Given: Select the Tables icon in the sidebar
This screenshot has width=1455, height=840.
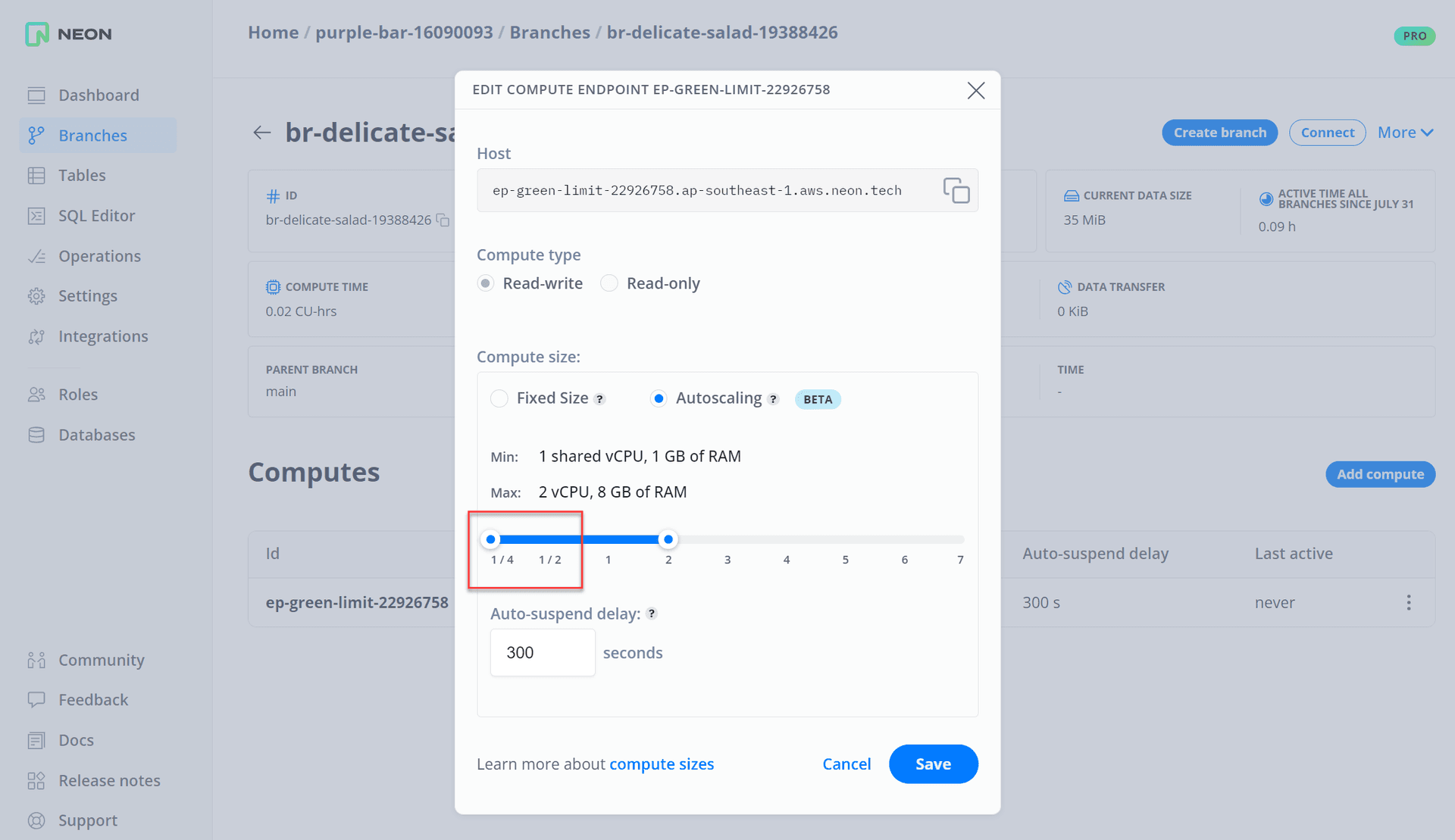Looking at the screenshot, I should coord(81,175).
